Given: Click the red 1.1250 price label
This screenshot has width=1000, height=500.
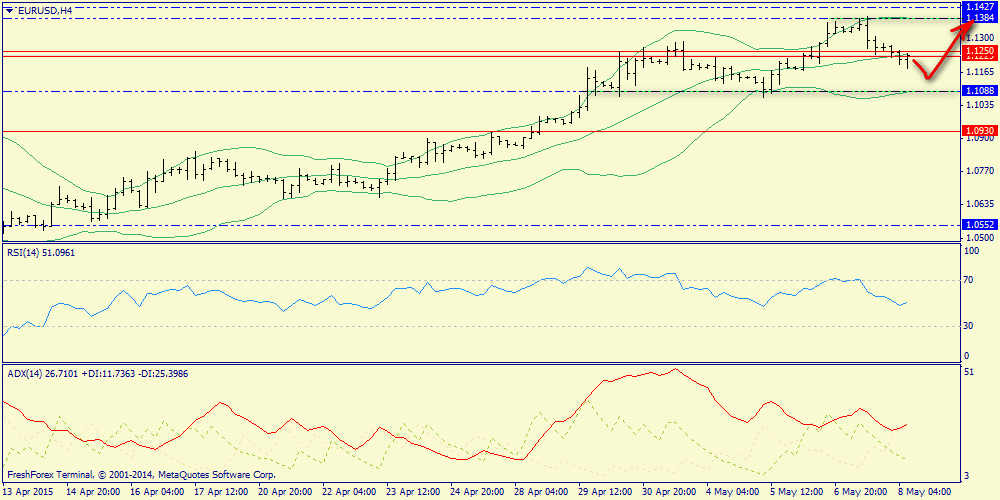Looking at the screenshot, I should tap(978, 50).
